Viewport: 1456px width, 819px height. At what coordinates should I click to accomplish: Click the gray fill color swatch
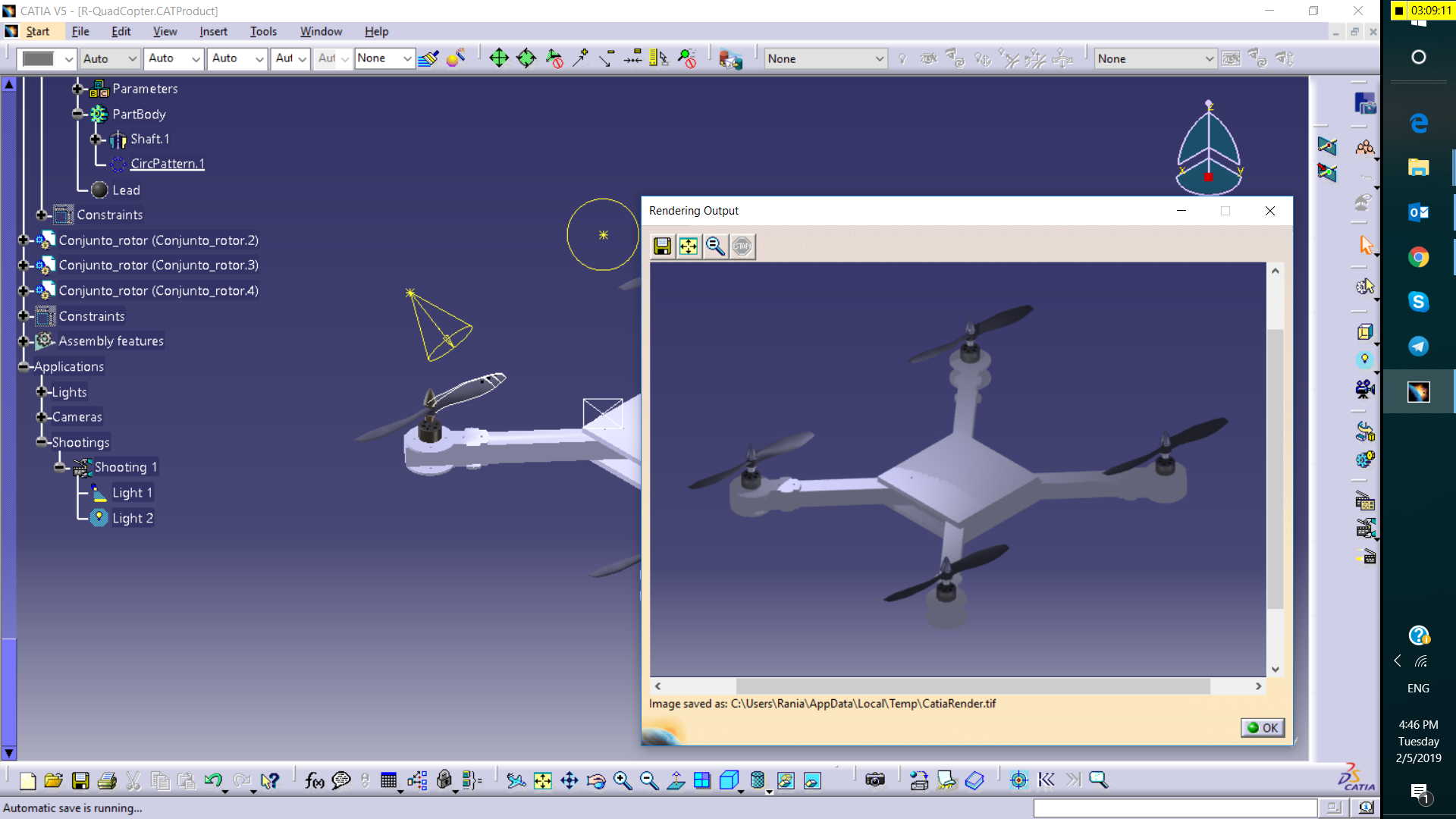(x=39, y=58)
